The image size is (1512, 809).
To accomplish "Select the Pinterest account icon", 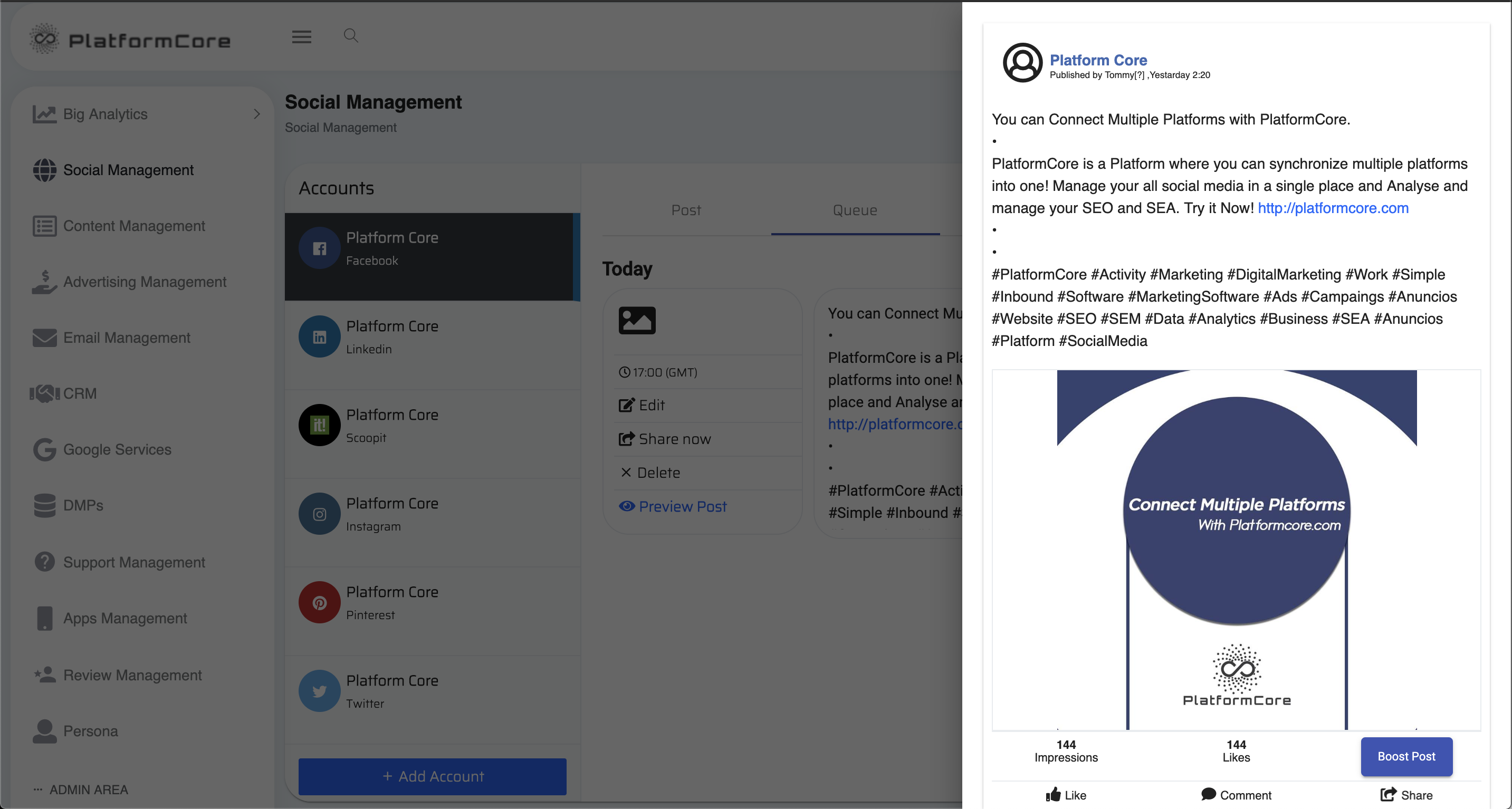I will tap(319, 602).
